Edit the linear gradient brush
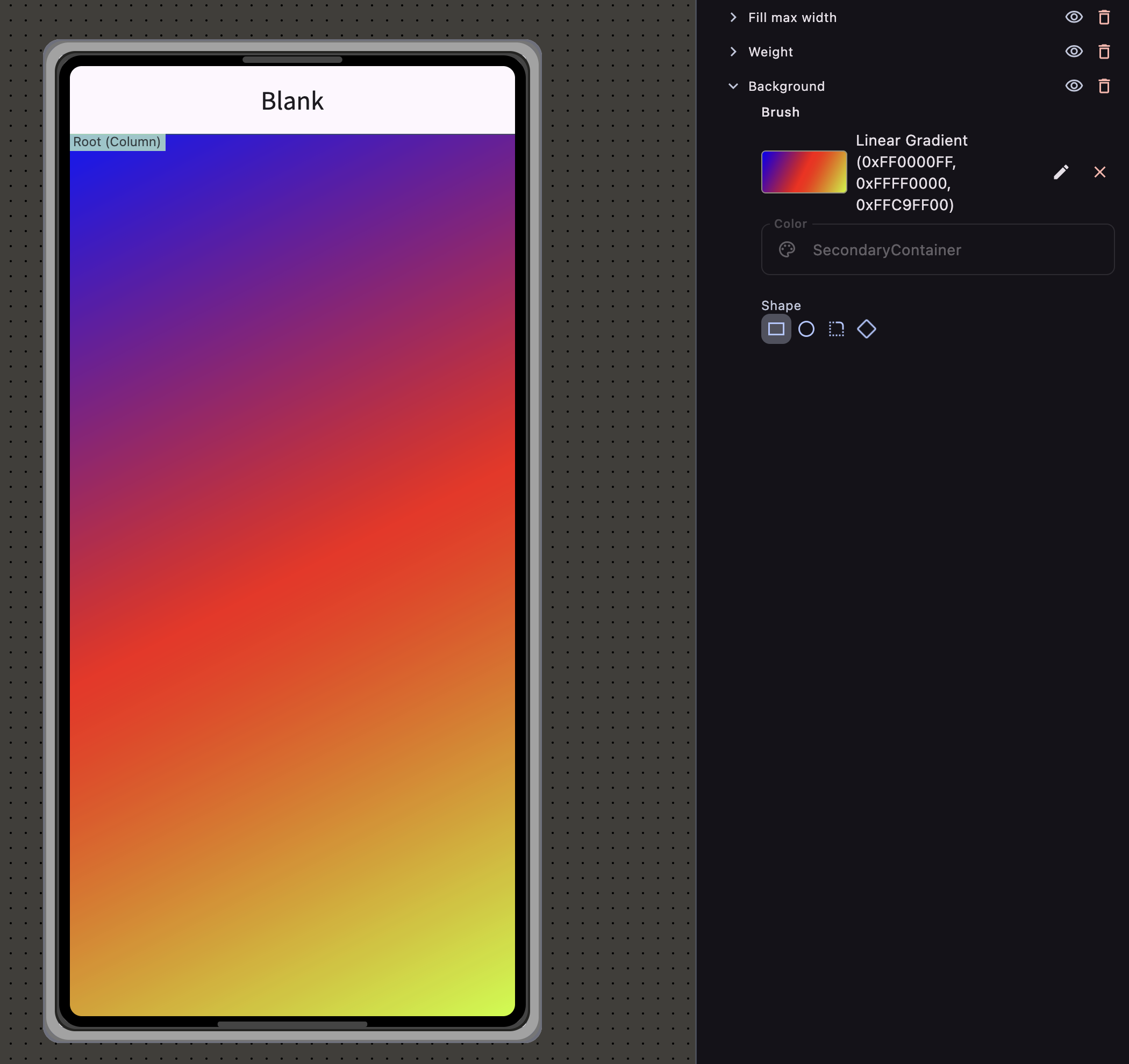This screenshot has width=1129, height=1064. pos(1061,172)
